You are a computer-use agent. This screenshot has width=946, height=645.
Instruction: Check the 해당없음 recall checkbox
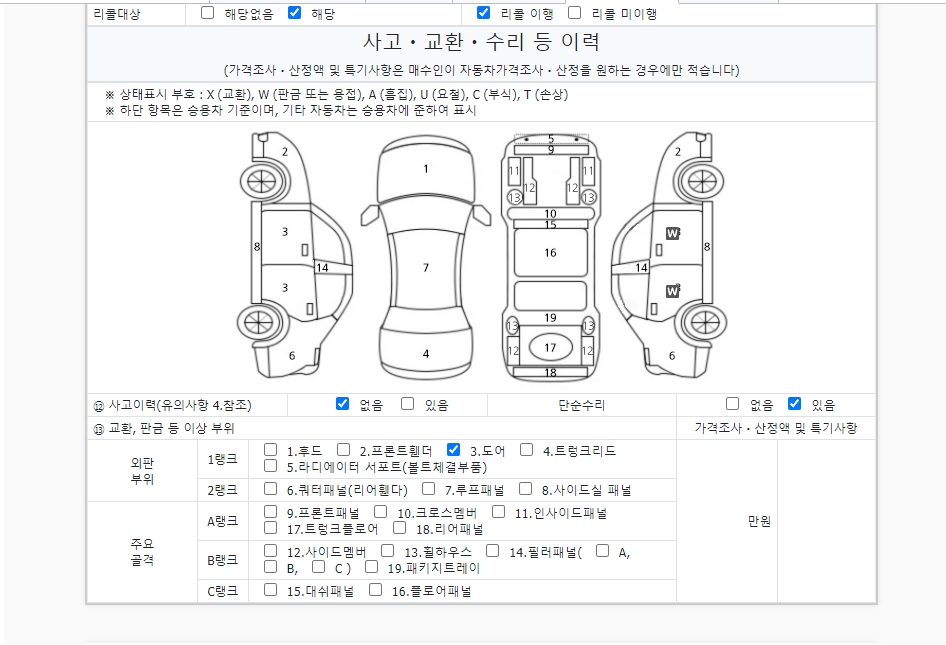coord(208,13)
